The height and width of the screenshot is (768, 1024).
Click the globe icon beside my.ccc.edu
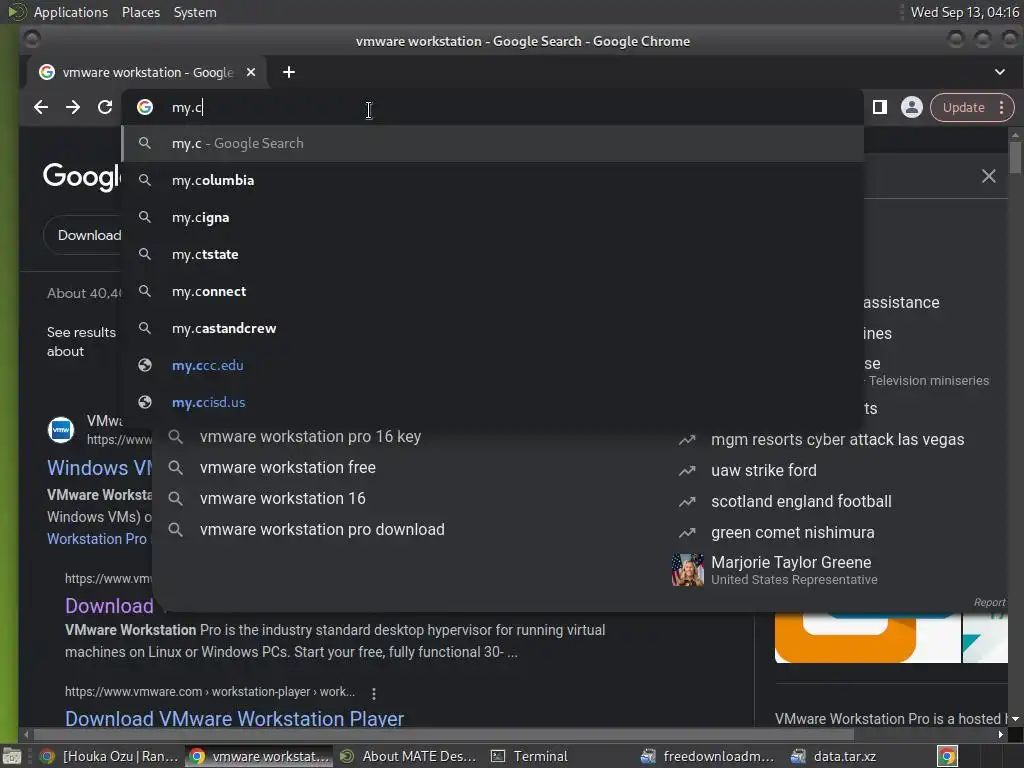145,366
